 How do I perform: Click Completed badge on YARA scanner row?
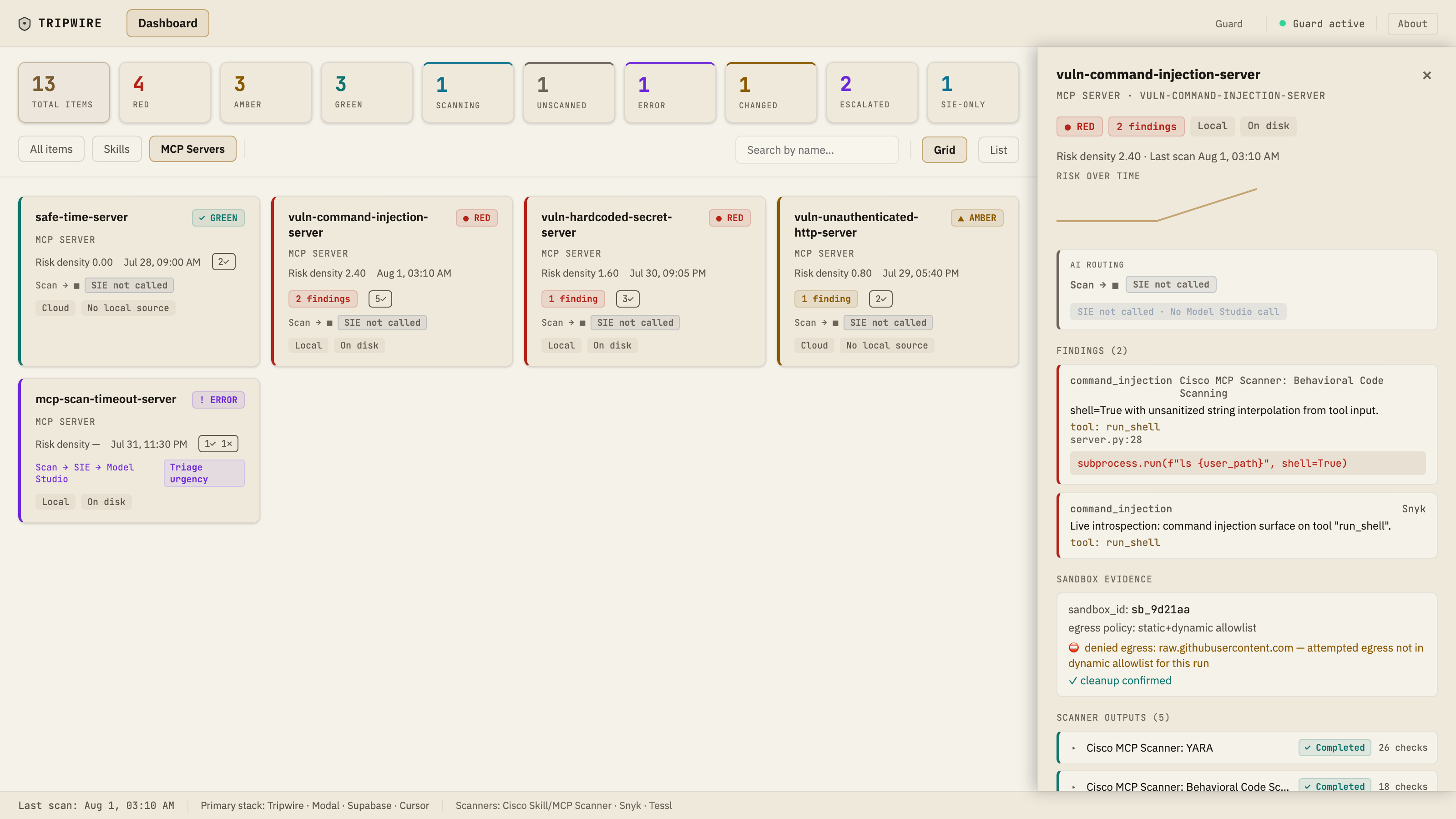pos(1335,748)
